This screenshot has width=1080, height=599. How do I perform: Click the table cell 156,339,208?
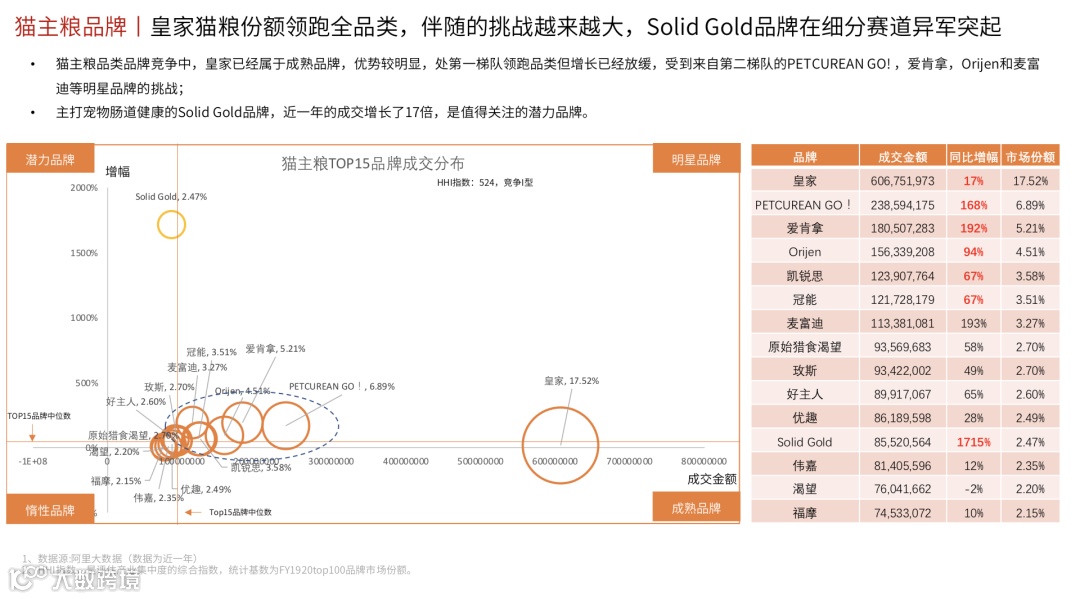pos(902,252)
